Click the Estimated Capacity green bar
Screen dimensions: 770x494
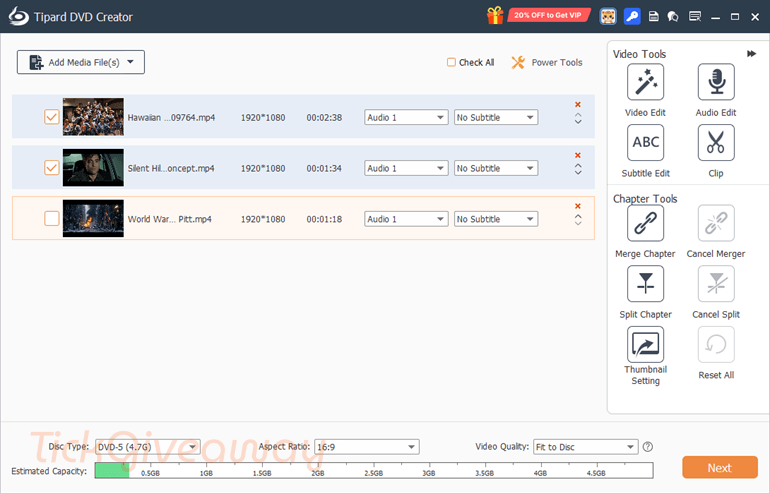point(112,470)
